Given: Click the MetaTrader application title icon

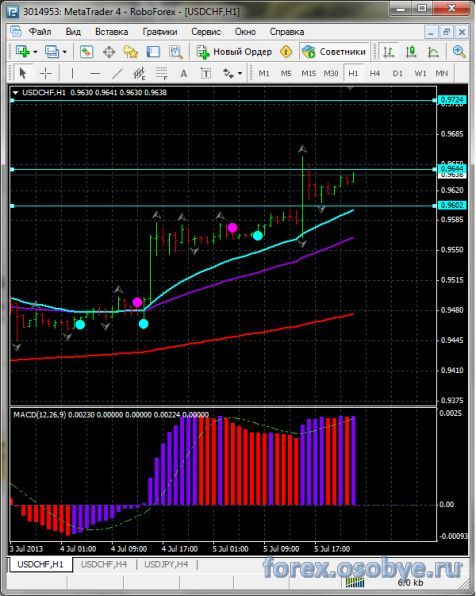Looking at the screenshot, I should [x=12, y=12].
